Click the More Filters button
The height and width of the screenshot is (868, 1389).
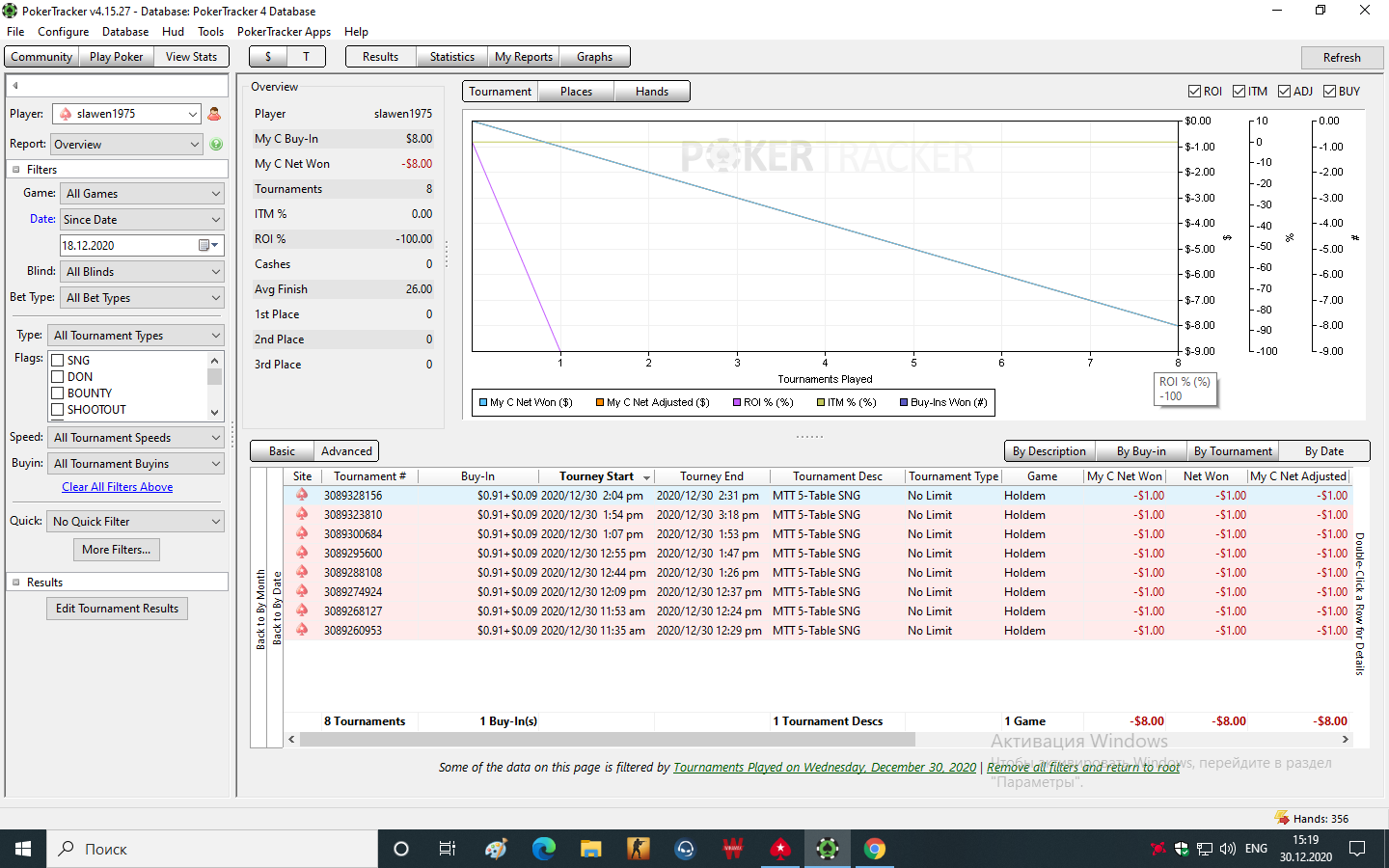point(117,550)
